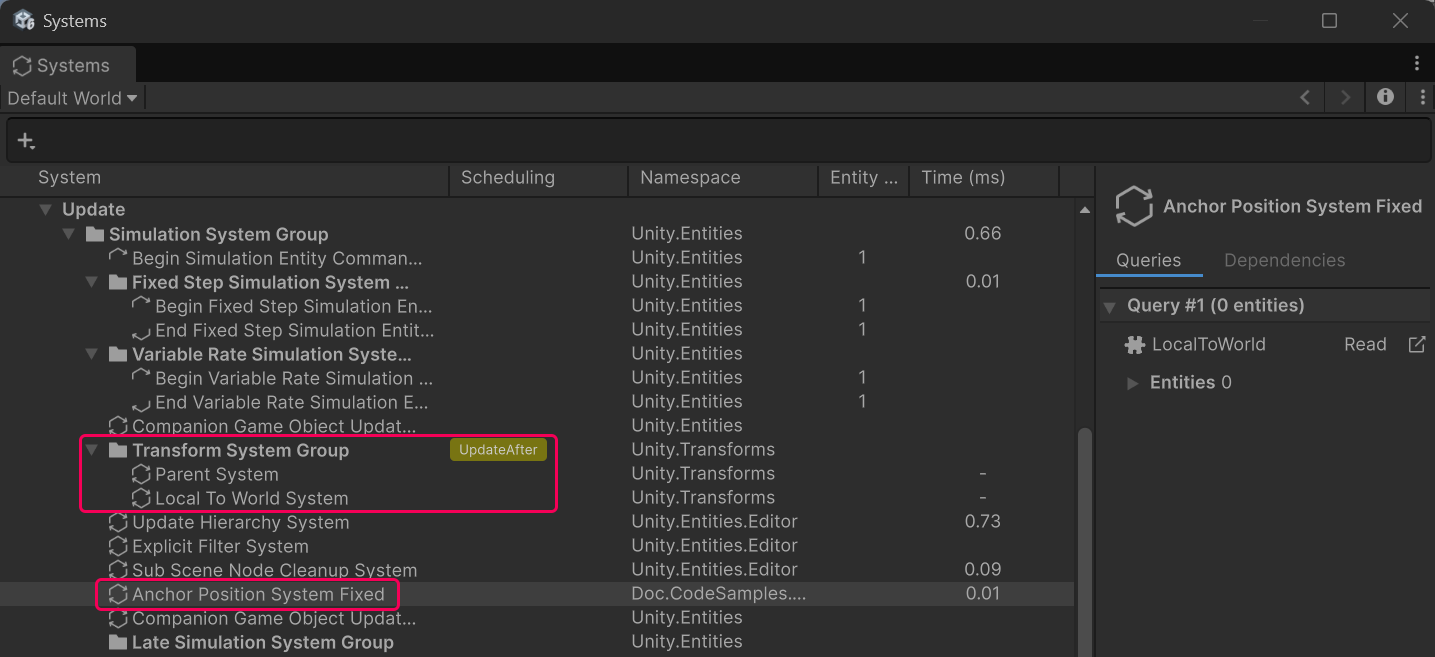Sort by the Entity count column header

click(x=864, y=178)
